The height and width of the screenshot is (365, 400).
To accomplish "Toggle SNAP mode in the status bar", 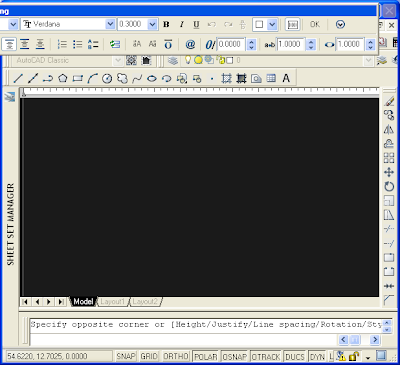I will (126, 357).
